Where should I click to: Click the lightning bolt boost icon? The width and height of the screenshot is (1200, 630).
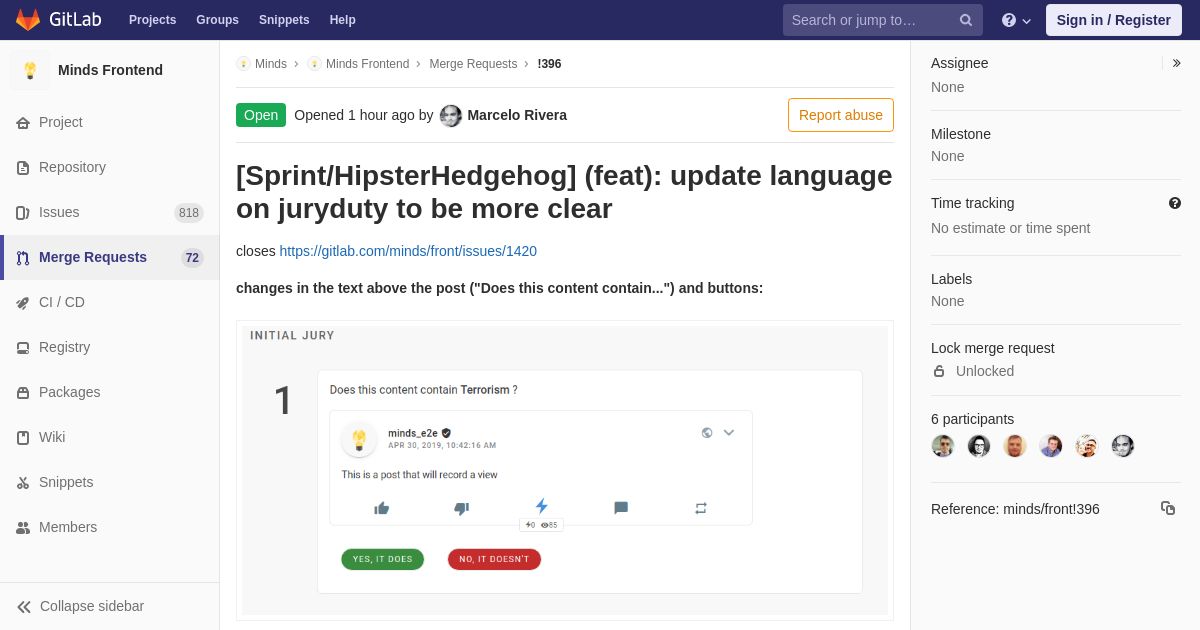[x=541, y=506]
